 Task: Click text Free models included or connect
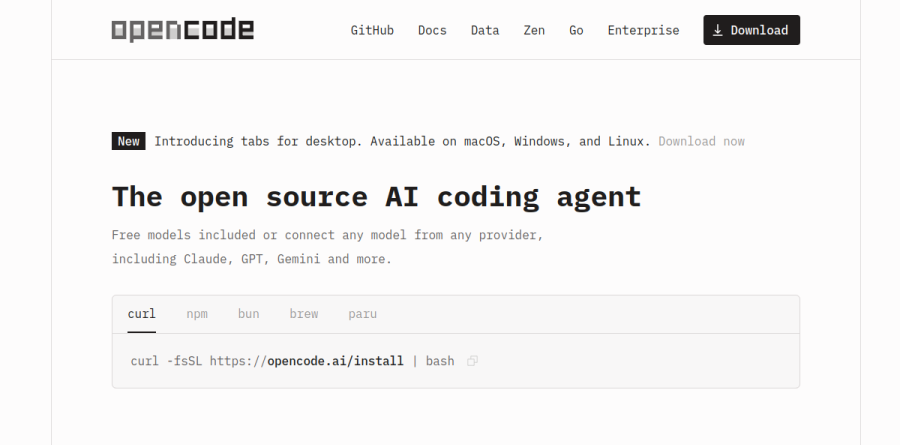(327, 235)
